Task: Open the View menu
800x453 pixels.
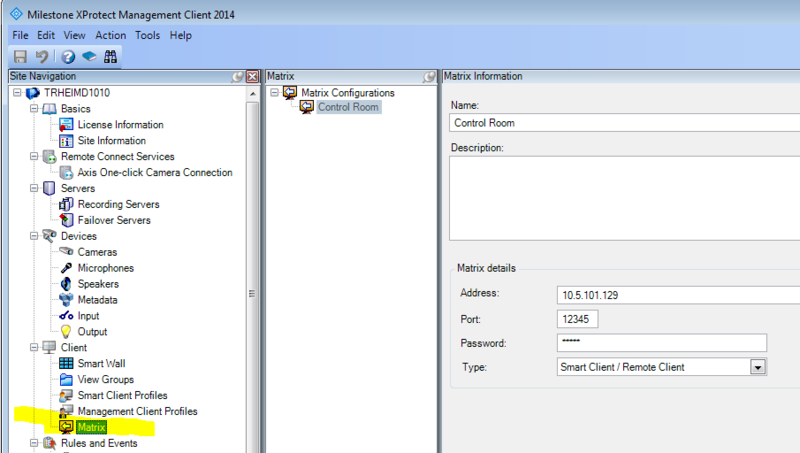Action: tap(74, 35)
